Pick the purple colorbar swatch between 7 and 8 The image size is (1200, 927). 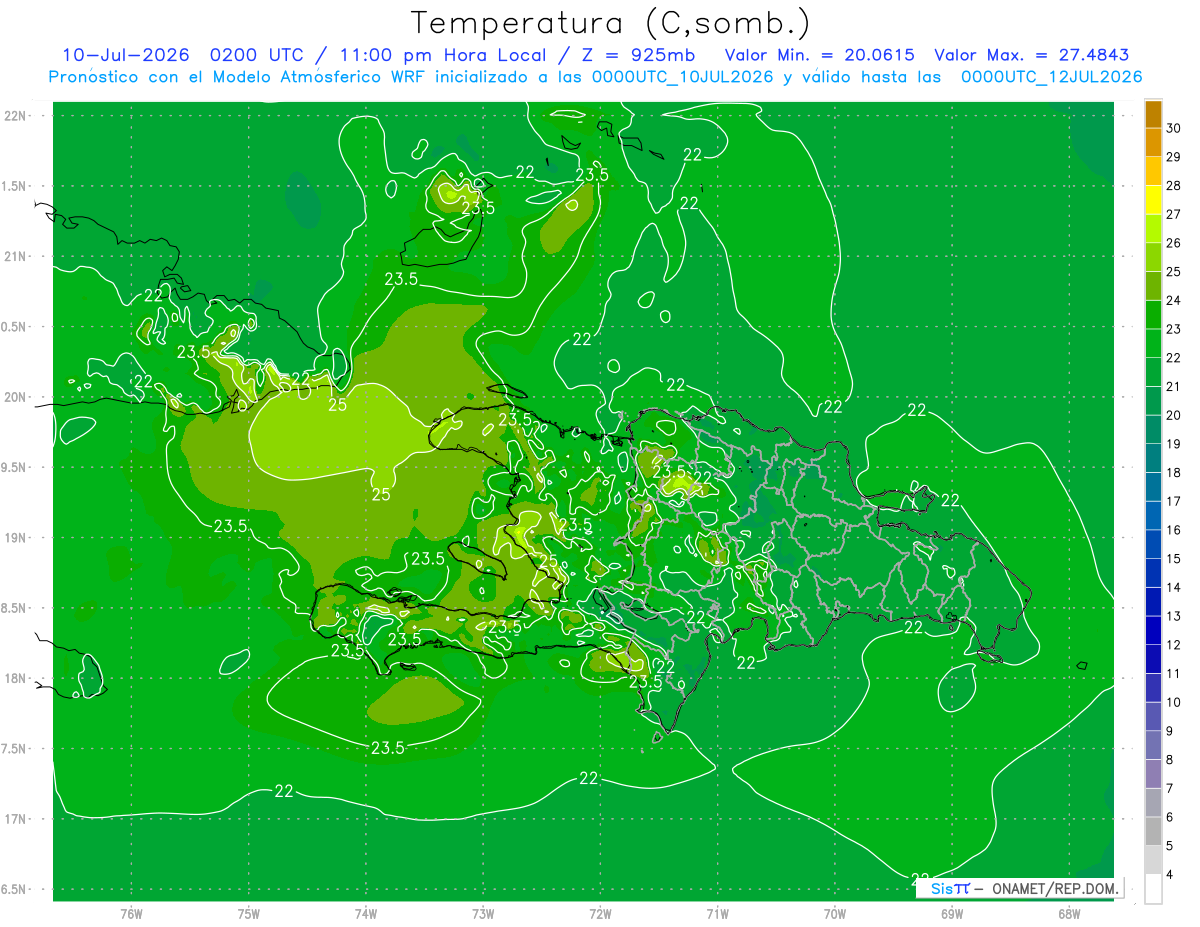1153,774
